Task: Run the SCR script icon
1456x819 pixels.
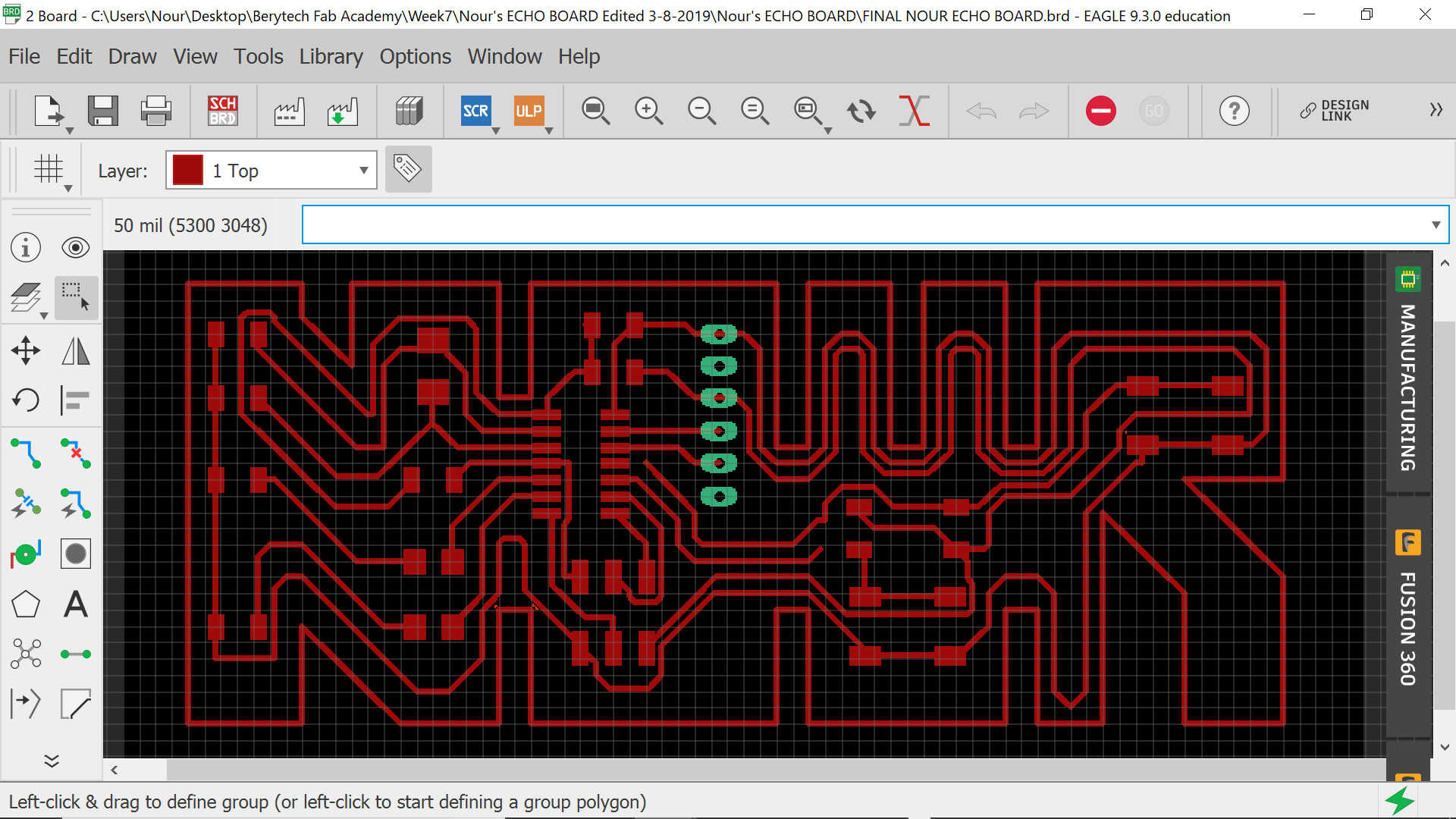Action: point(475,111)
